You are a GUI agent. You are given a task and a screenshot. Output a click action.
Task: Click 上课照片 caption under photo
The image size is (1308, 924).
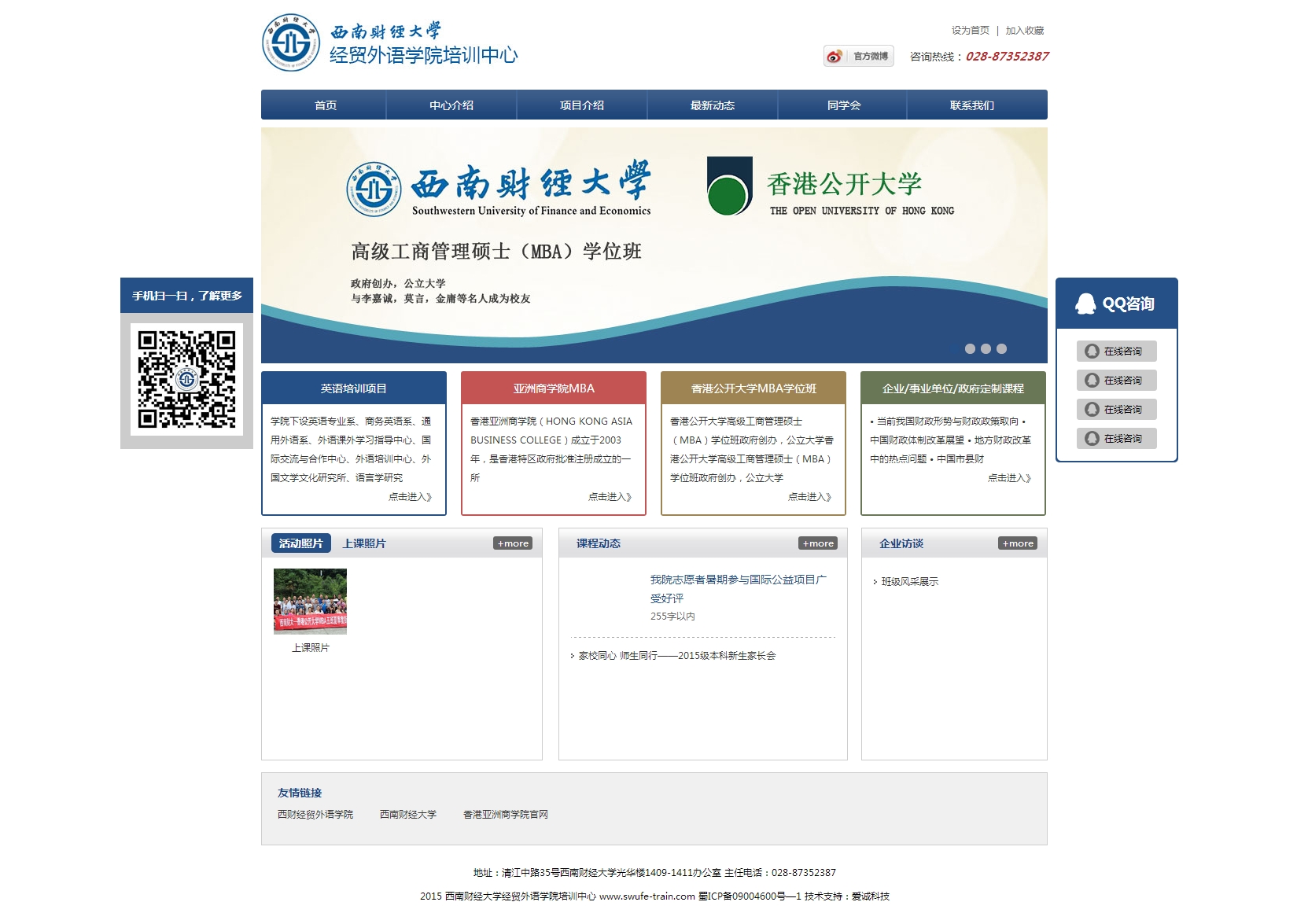(x=311, y=648)
